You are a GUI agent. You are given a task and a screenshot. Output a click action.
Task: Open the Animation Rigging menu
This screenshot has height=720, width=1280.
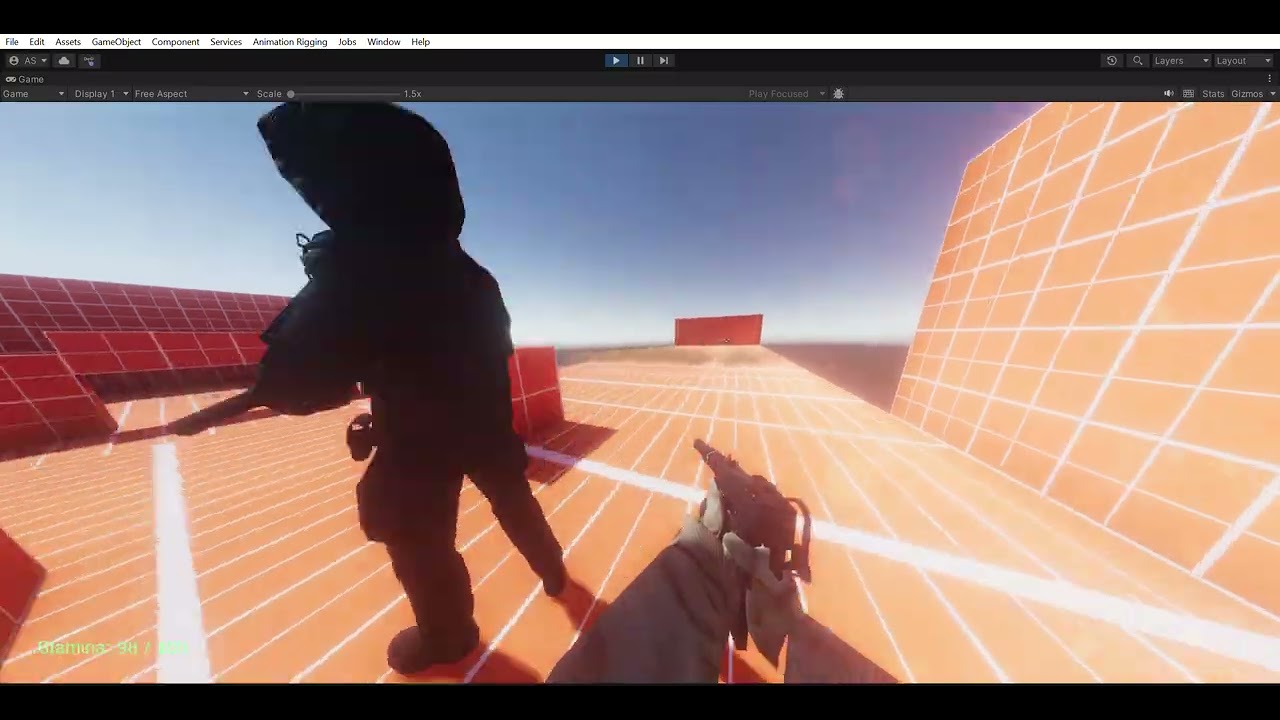pyautogui.click(x=290, y=42)
